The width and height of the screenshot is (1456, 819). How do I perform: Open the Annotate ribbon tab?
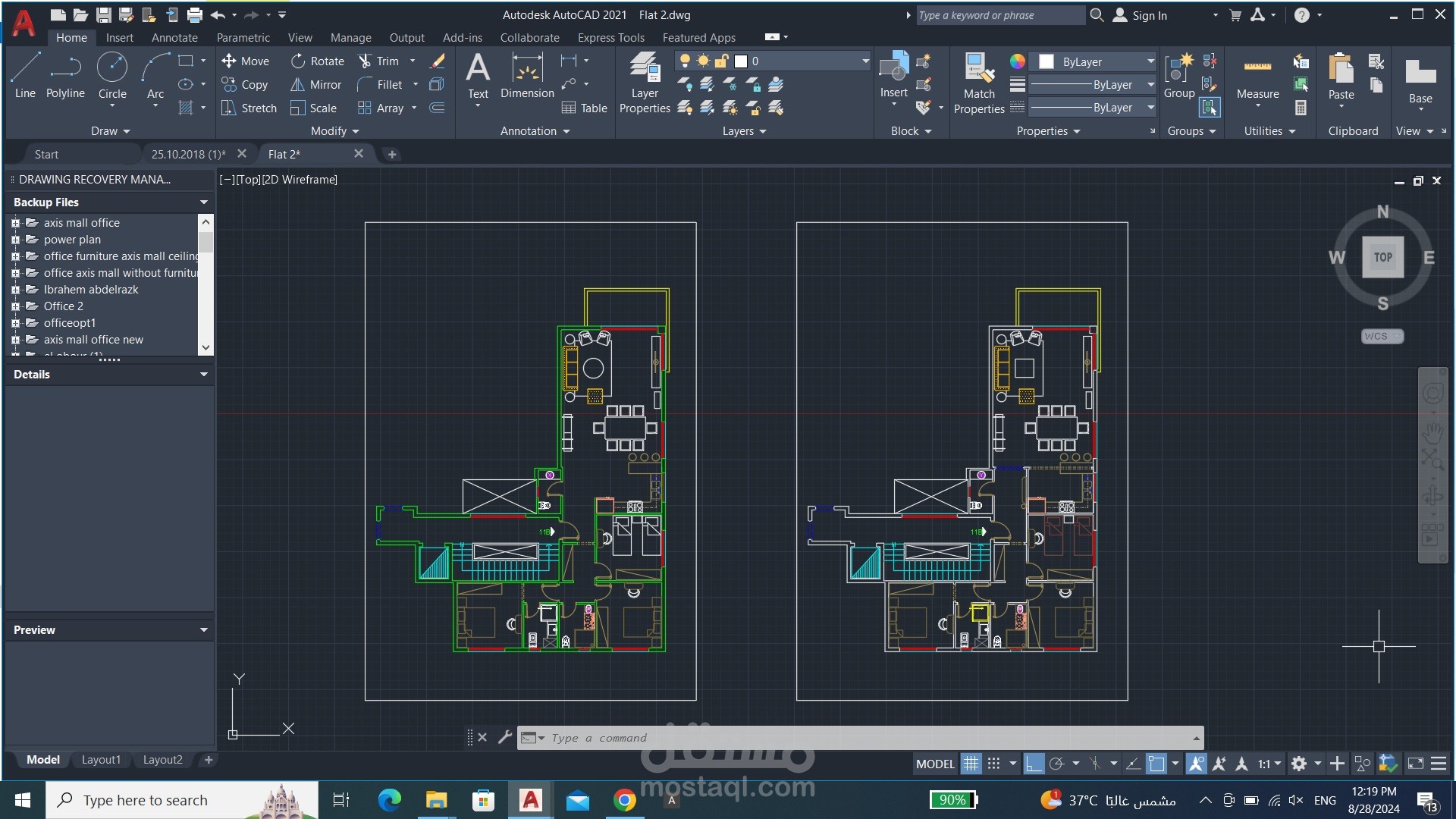tap(174, 37)
